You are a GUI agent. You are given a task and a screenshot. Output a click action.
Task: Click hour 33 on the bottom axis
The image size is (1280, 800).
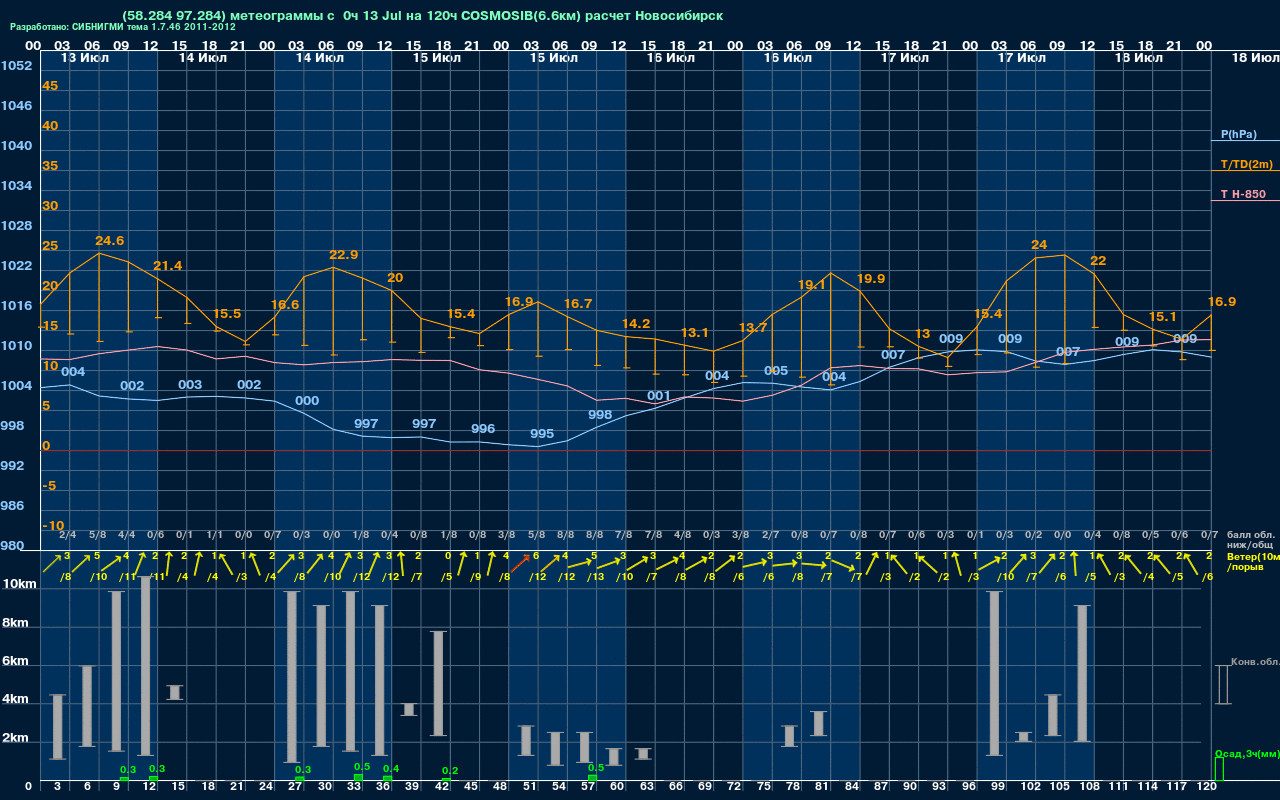click(x=354, y=787)
